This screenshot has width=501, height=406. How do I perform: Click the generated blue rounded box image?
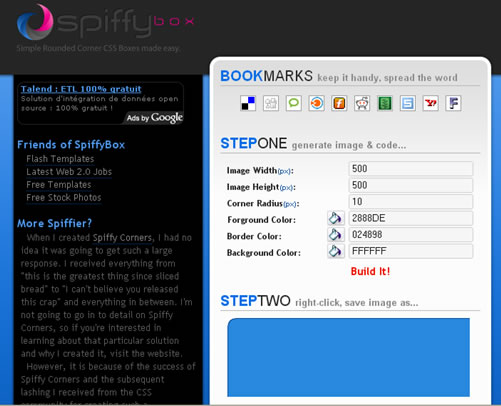(349, 357)
